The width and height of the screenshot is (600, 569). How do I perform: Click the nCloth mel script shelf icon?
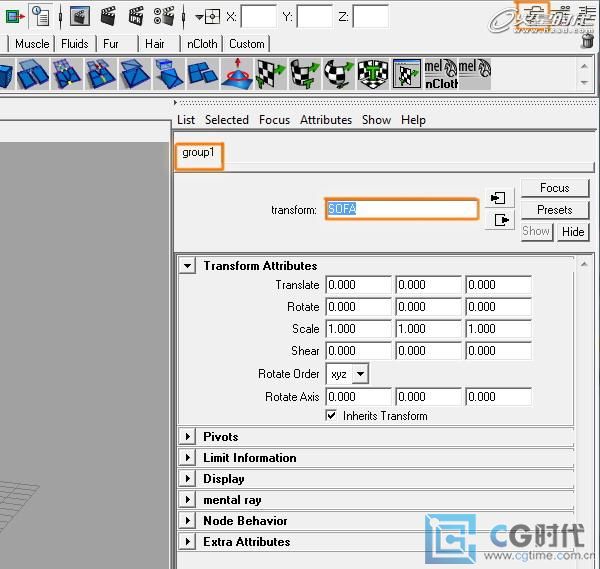point(439,74)
